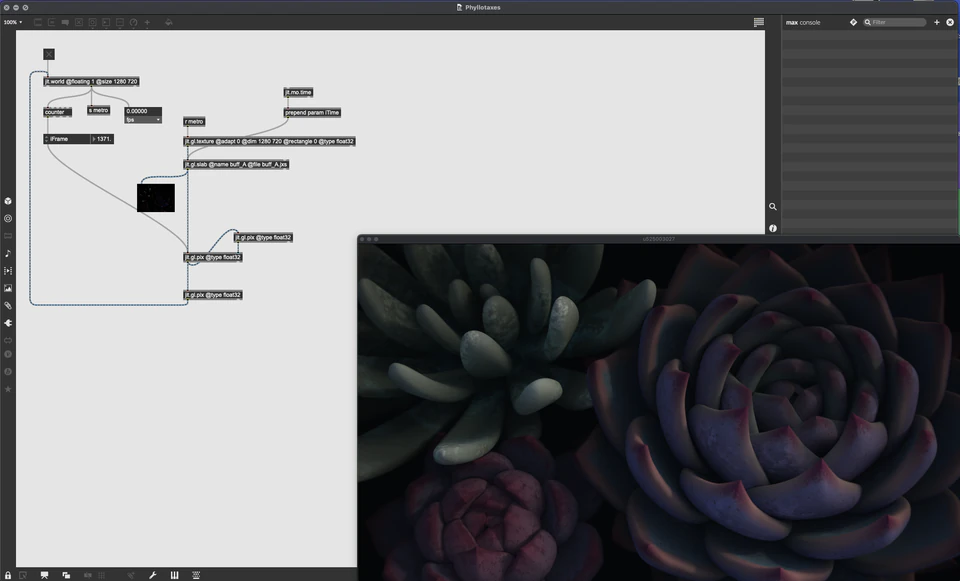Open the Plug-ins plug icon in left sidebar
Image resolution: width=960 pixels, height=581 pixels.
click(8, 323)
